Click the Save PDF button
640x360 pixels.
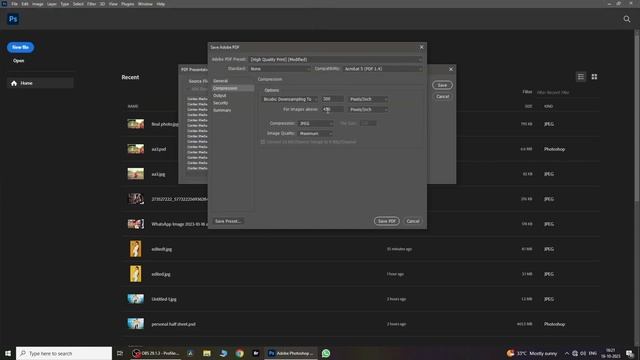[x=387, y=221]
